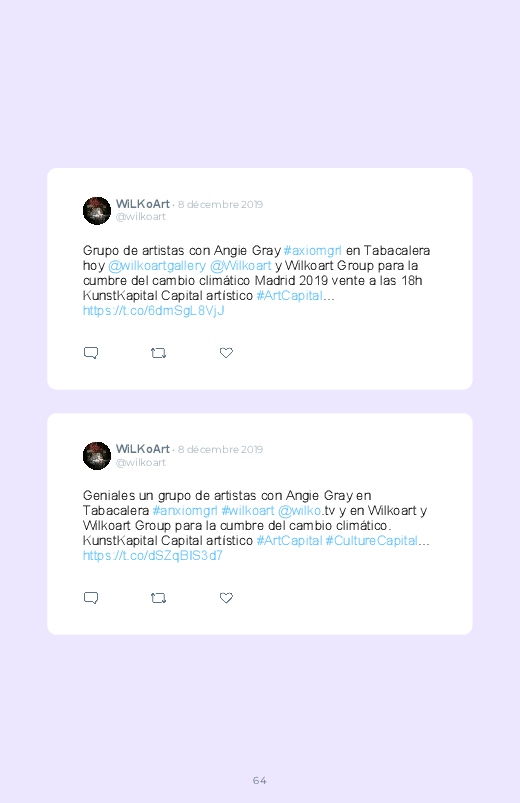Image resolution: width=520 pixels, height=803 pixels.
Task: Like the first tweet with heart icon
Action: click(226, 353)
